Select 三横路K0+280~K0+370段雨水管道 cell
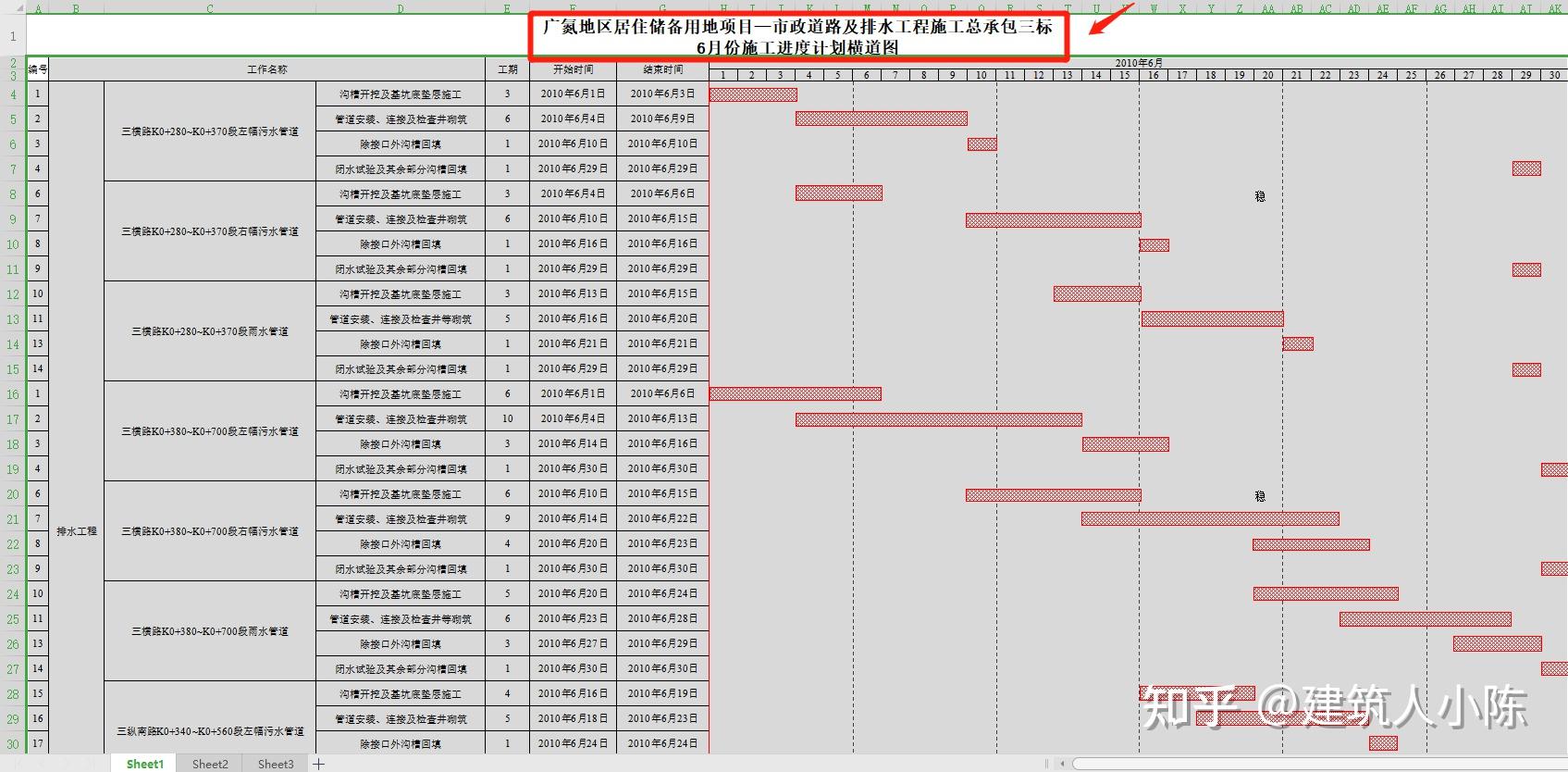Screen dimensions: 1568x772 pyautogui.click(x=210, y=331)
